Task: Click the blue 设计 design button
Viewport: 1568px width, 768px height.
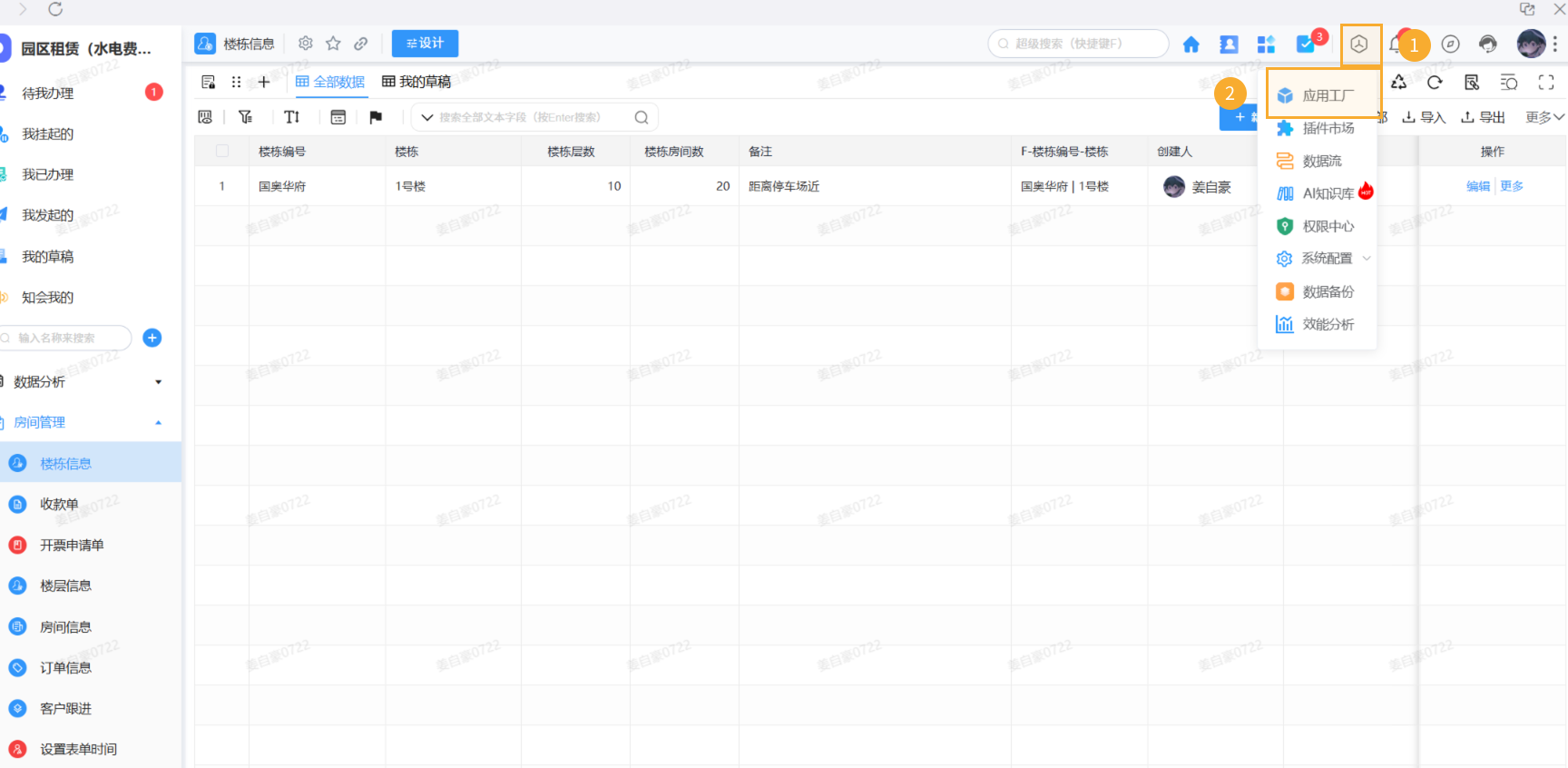Action: pos(425,44)
